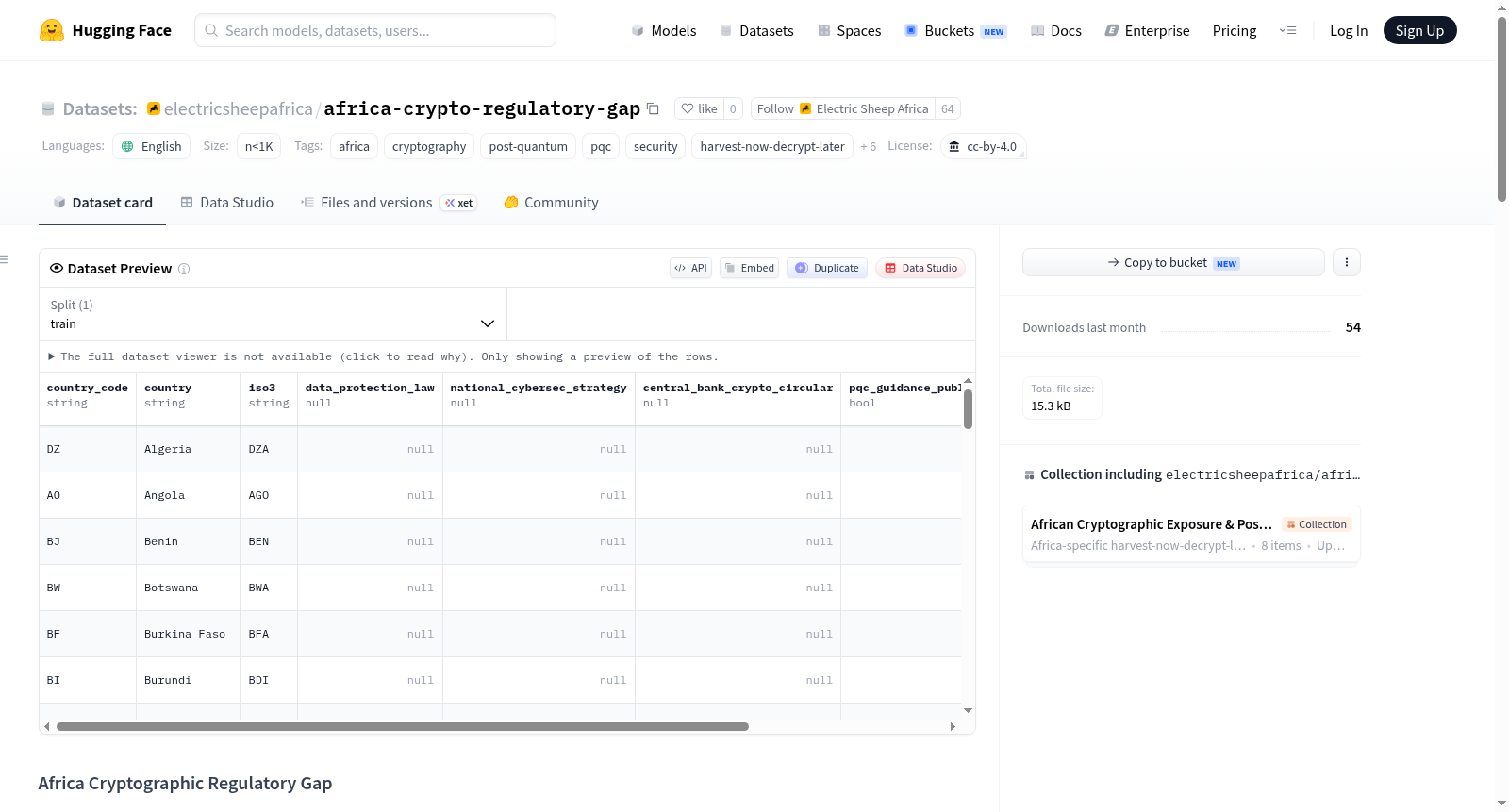1509x812 pixels.
Task: Go to the Pricing page
Action: point(1235,30)
